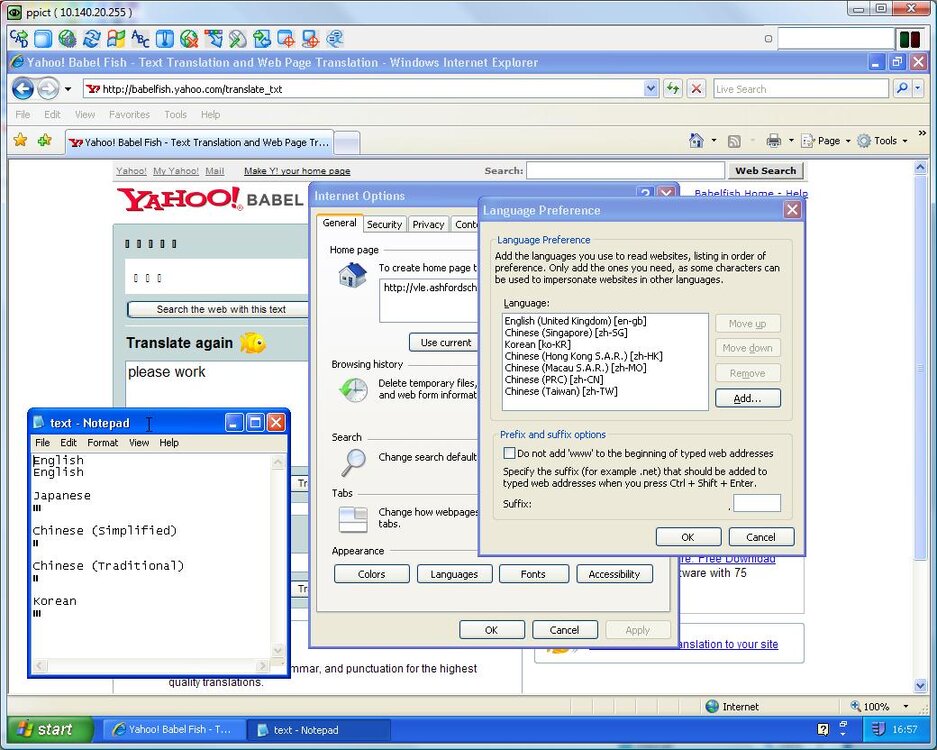This screenshot has height=750, width=937.
Task: Click OK in Language Preference dialog
Action: pos(688,537)
